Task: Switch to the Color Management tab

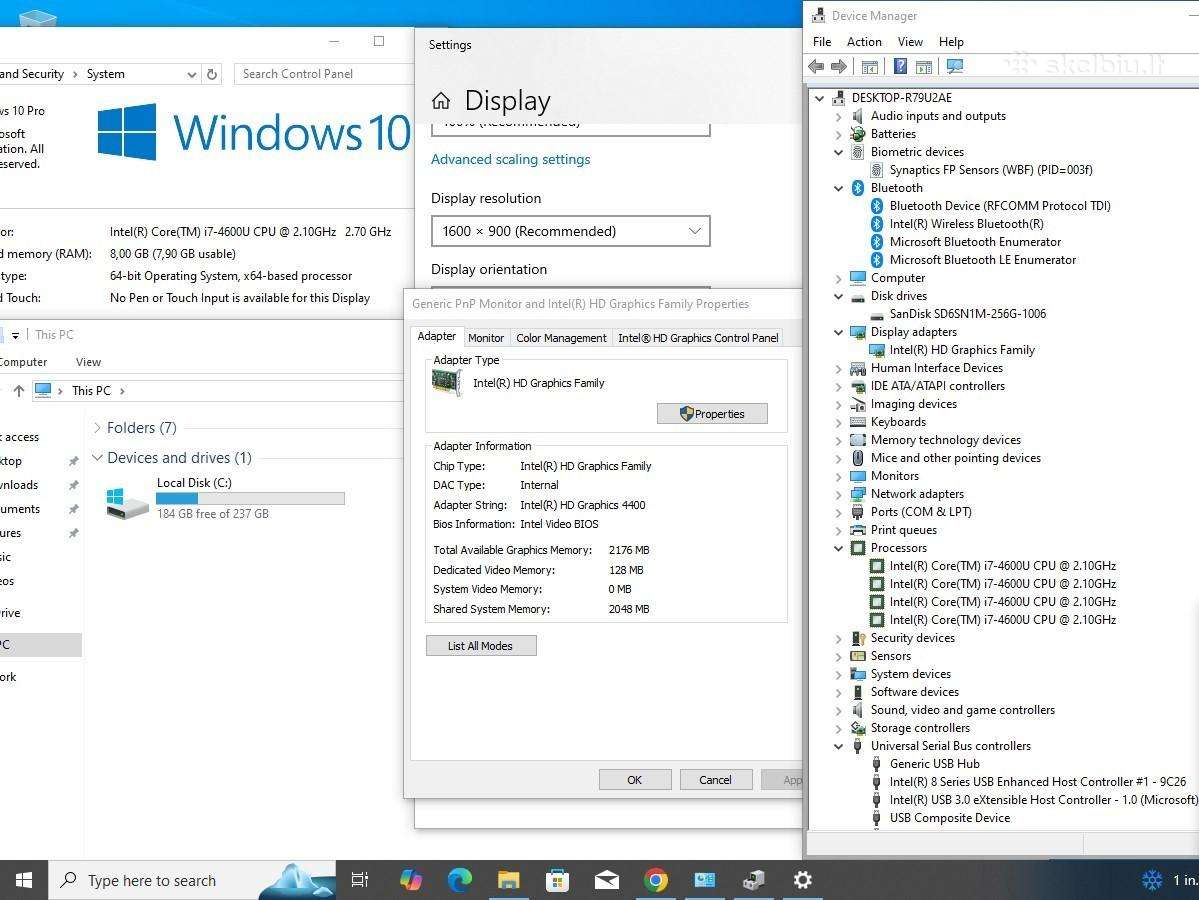Action: pos(561,338)
